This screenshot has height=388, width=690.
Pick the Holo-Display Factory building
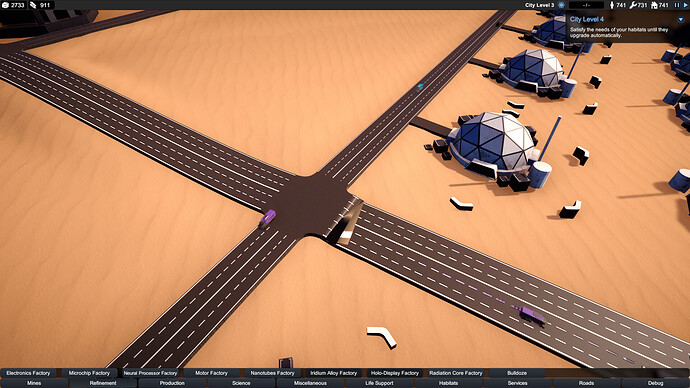click(x=395, y=373)
